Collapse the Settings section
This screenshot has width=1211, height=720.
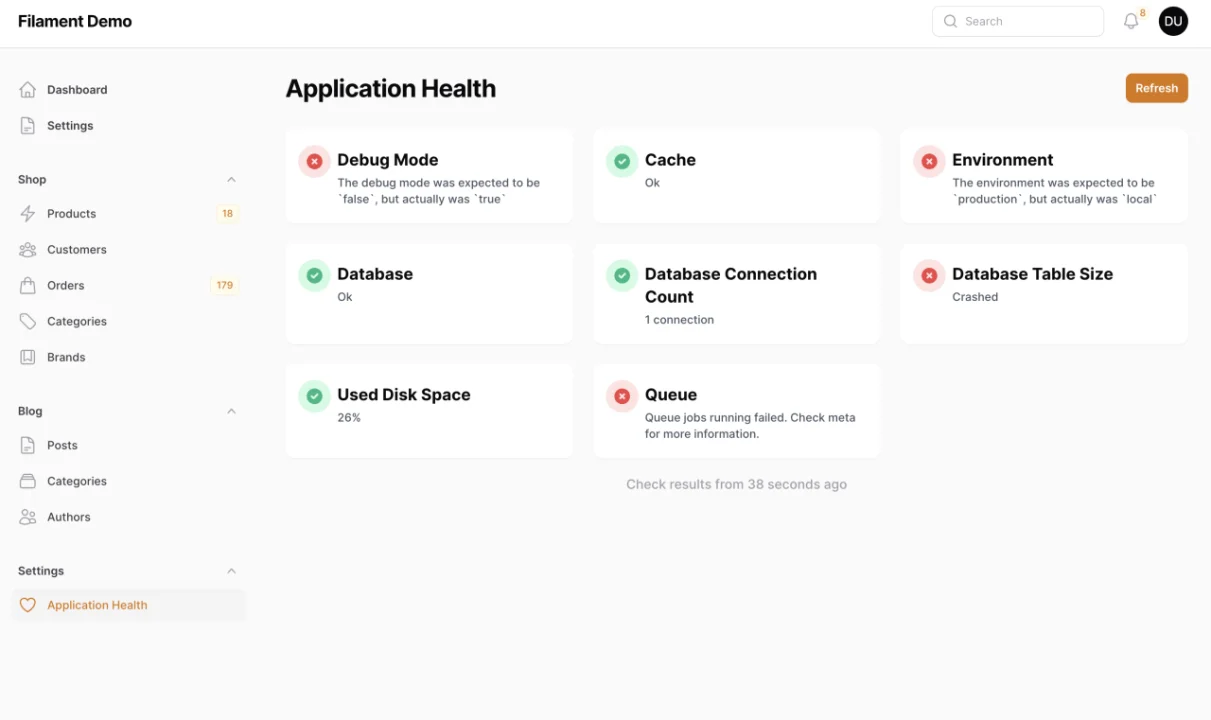[231, 570]
